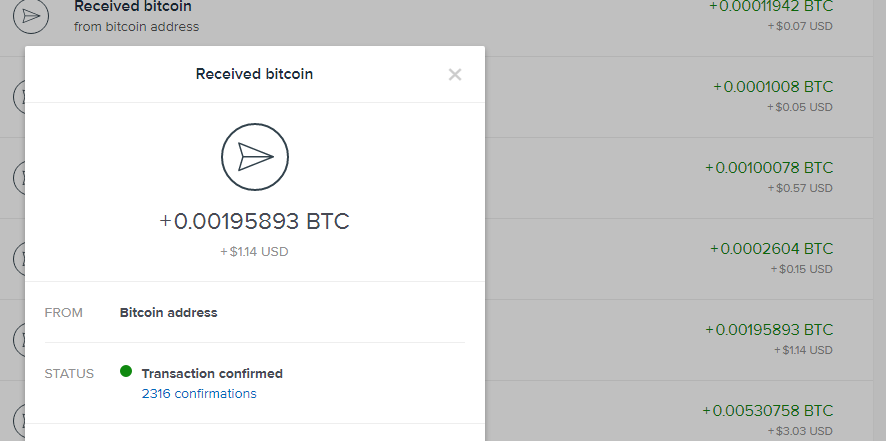Click the "from bitcoin address" subtitle
The width and height of the screenshot is (886, 441).
136,27
